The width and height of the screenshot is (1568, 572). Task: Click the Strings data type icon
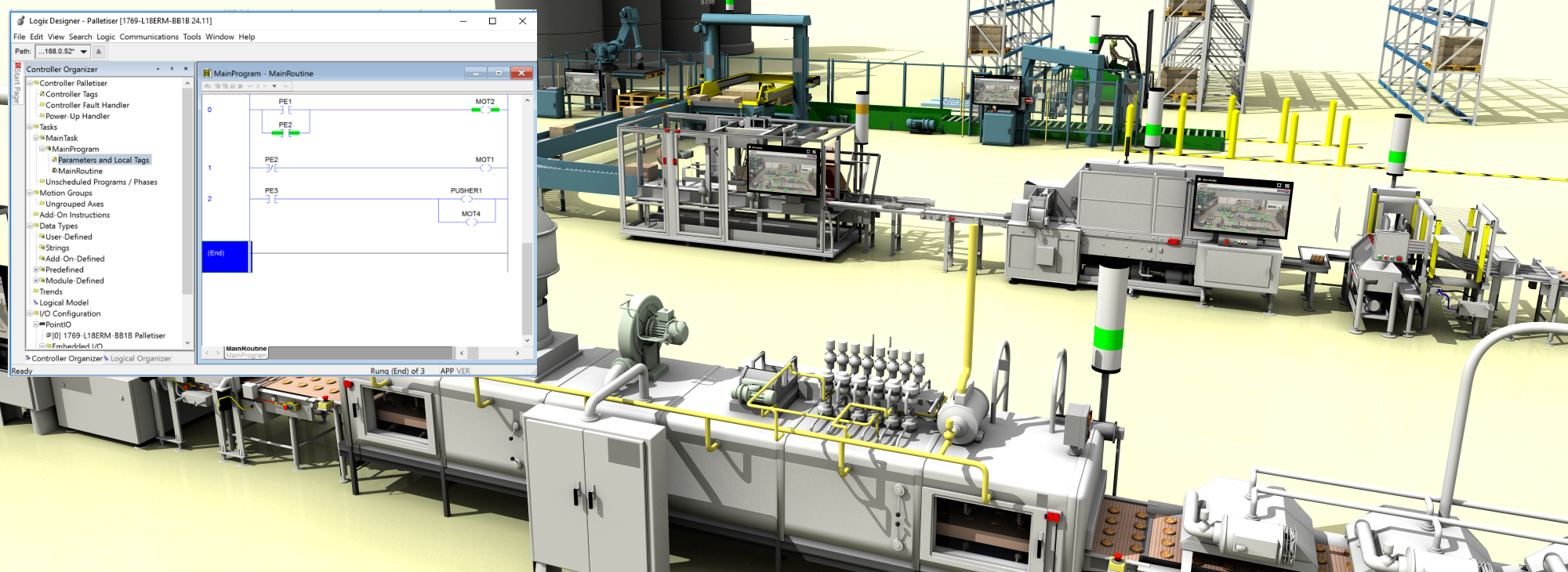(42, 248)
